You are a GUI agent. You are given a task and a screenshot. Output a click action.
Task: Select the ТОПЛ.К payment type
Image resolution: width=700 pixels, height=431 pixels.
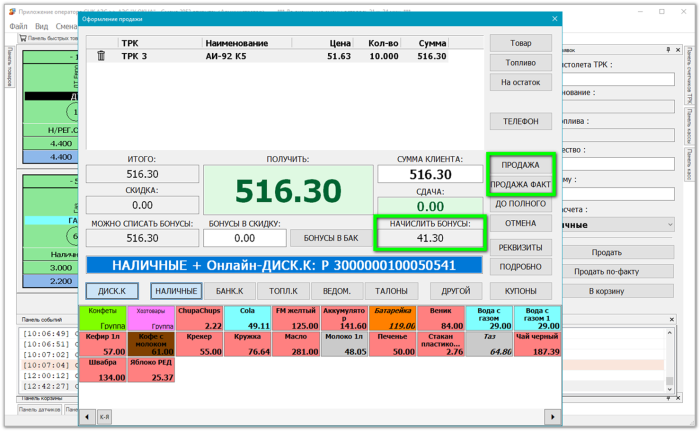coord(283,291)
